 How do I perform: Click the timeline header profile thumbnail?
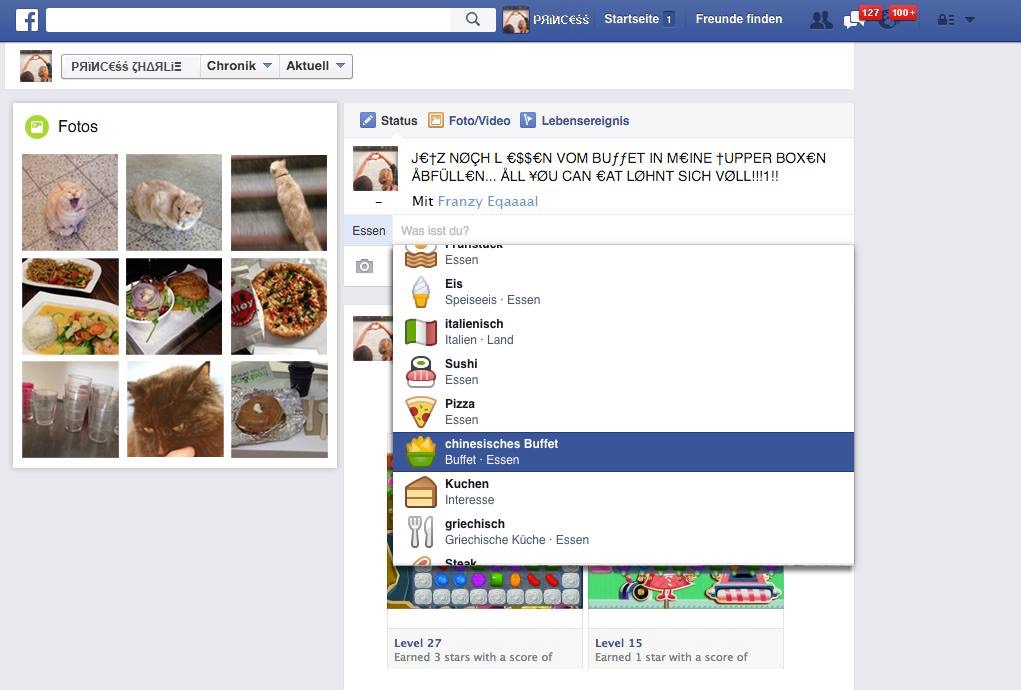coord(36,66)
